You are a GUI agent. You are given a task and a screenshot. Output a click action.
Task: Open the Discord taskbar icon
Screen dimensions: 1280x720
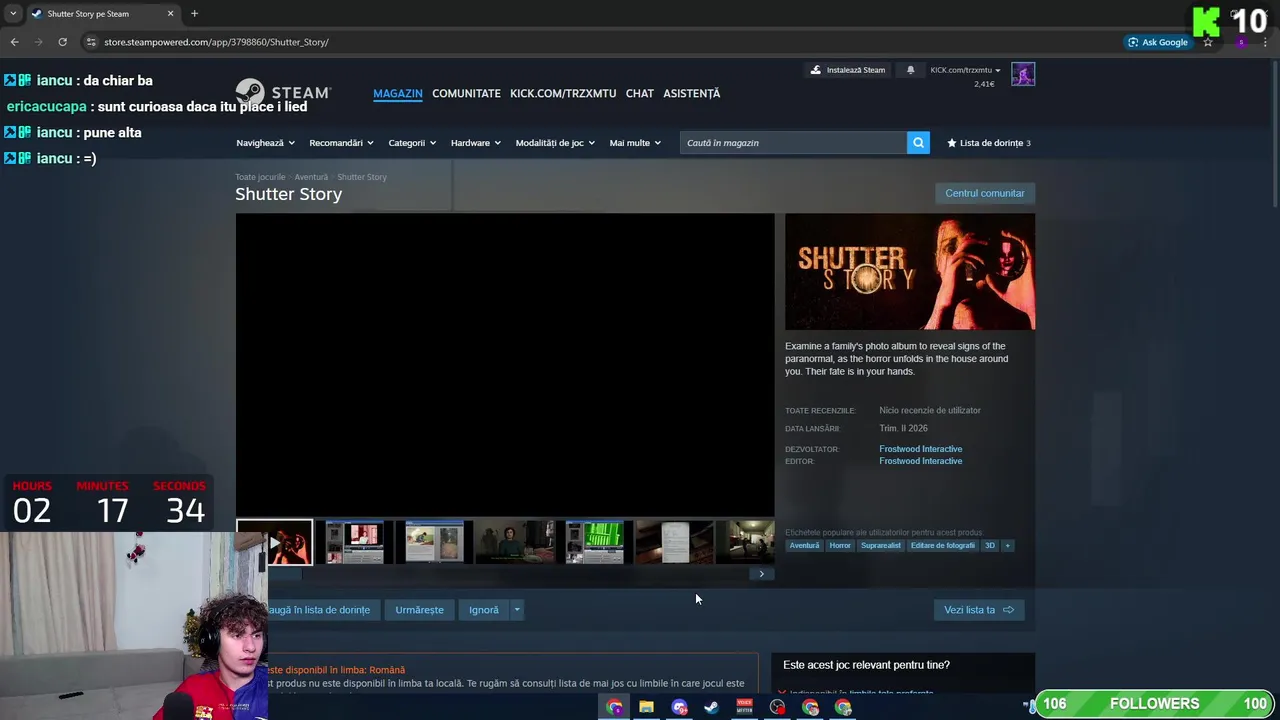pos(679,707)
